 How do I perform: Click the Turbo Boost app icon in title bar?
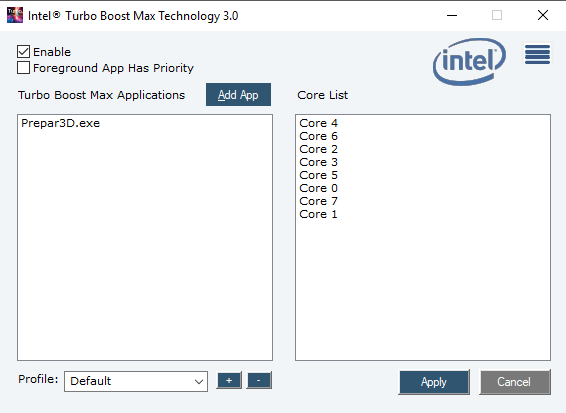tap(15, 15)
